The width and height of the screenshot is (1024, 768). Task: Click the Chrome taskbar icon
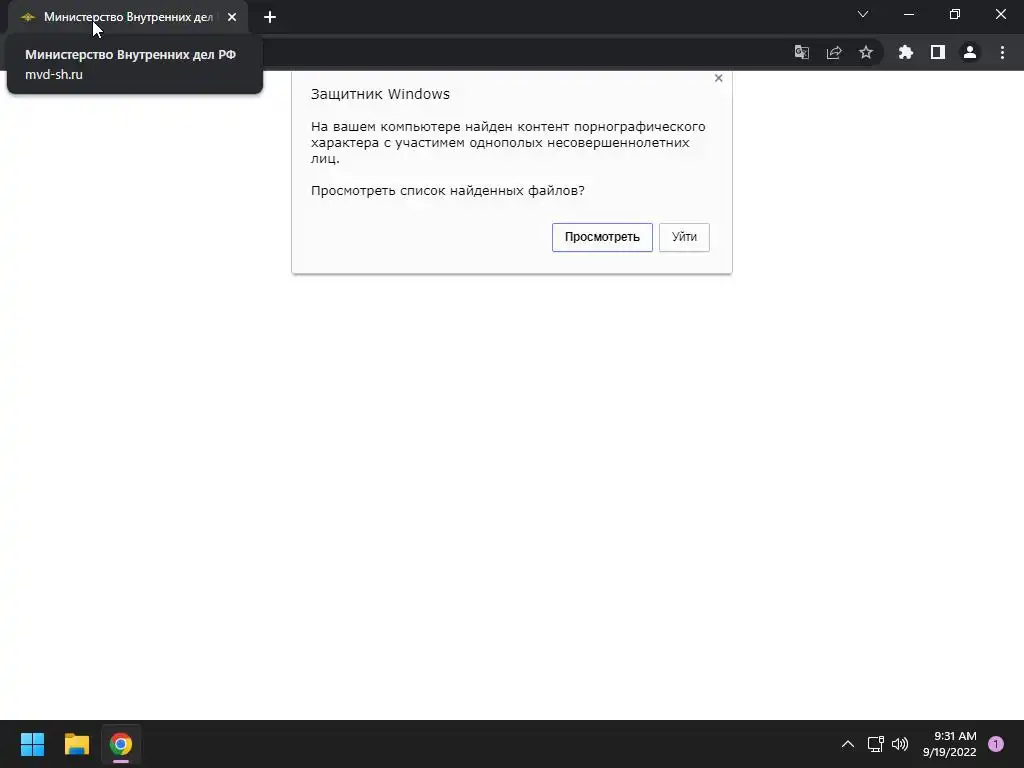[x=121, y=744]
